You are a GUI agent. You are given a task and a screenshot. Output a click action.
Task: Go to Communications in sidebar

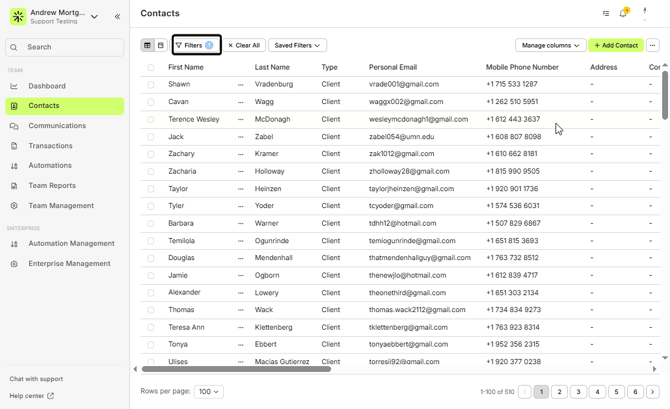pos(57,126)
